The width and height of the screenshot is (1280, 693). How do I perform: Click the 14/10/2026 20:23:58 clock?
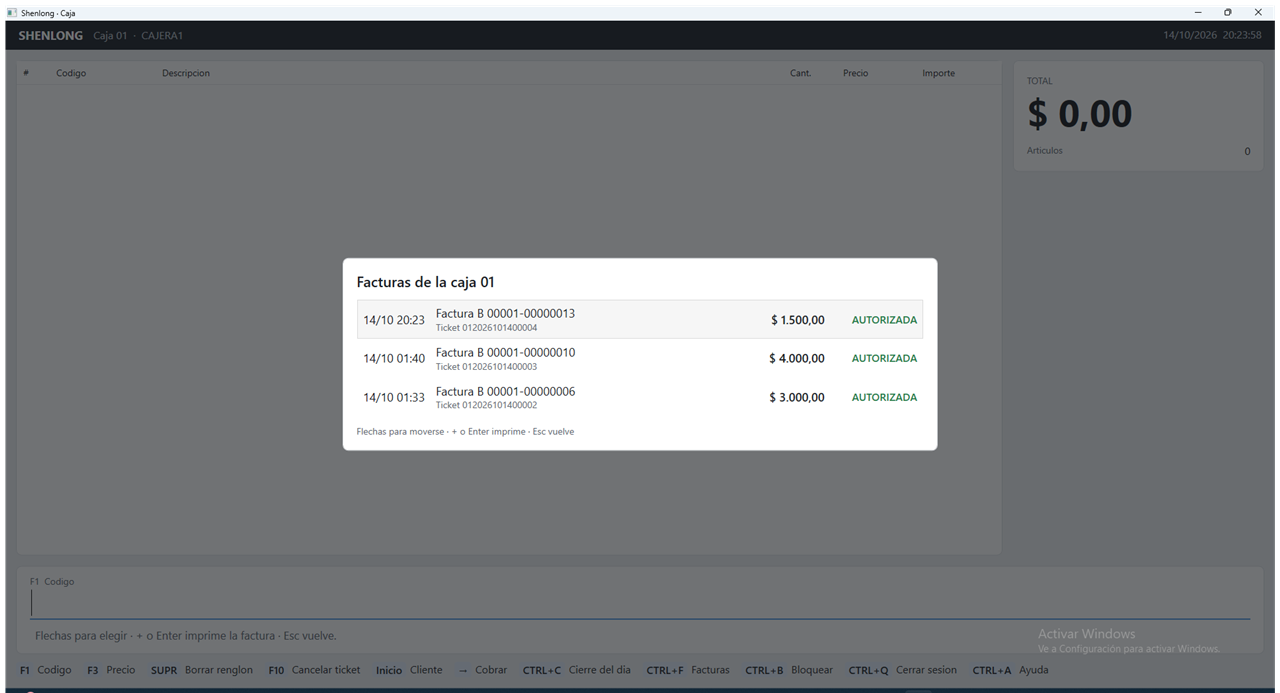(x=1212, y=35)
